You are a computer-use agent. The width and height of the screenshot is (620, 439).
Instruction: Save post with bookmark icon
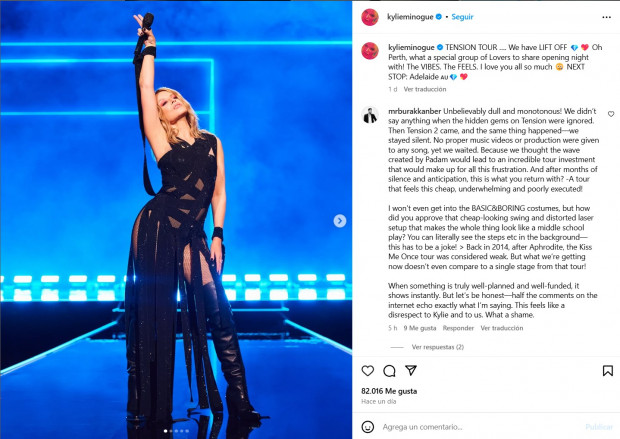608,371
